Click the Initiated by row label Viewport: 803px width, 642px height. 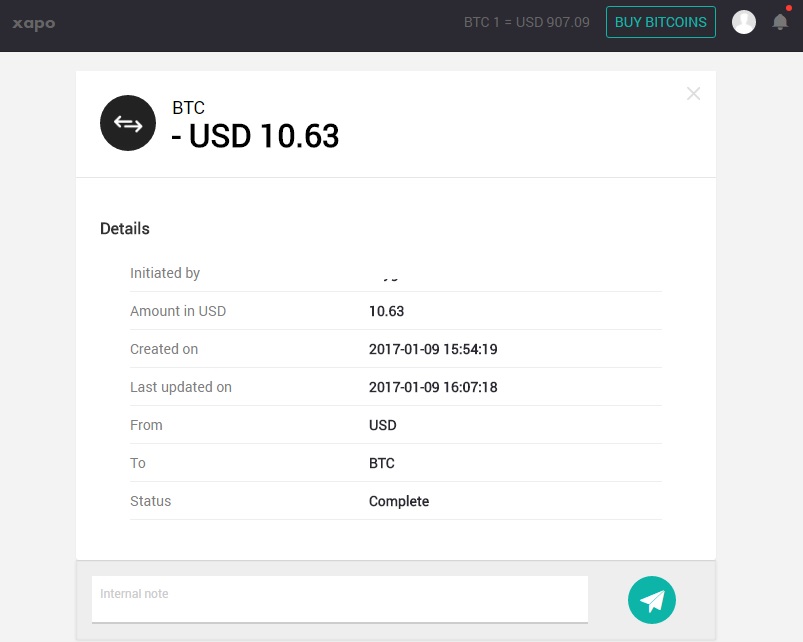(165, 273)
